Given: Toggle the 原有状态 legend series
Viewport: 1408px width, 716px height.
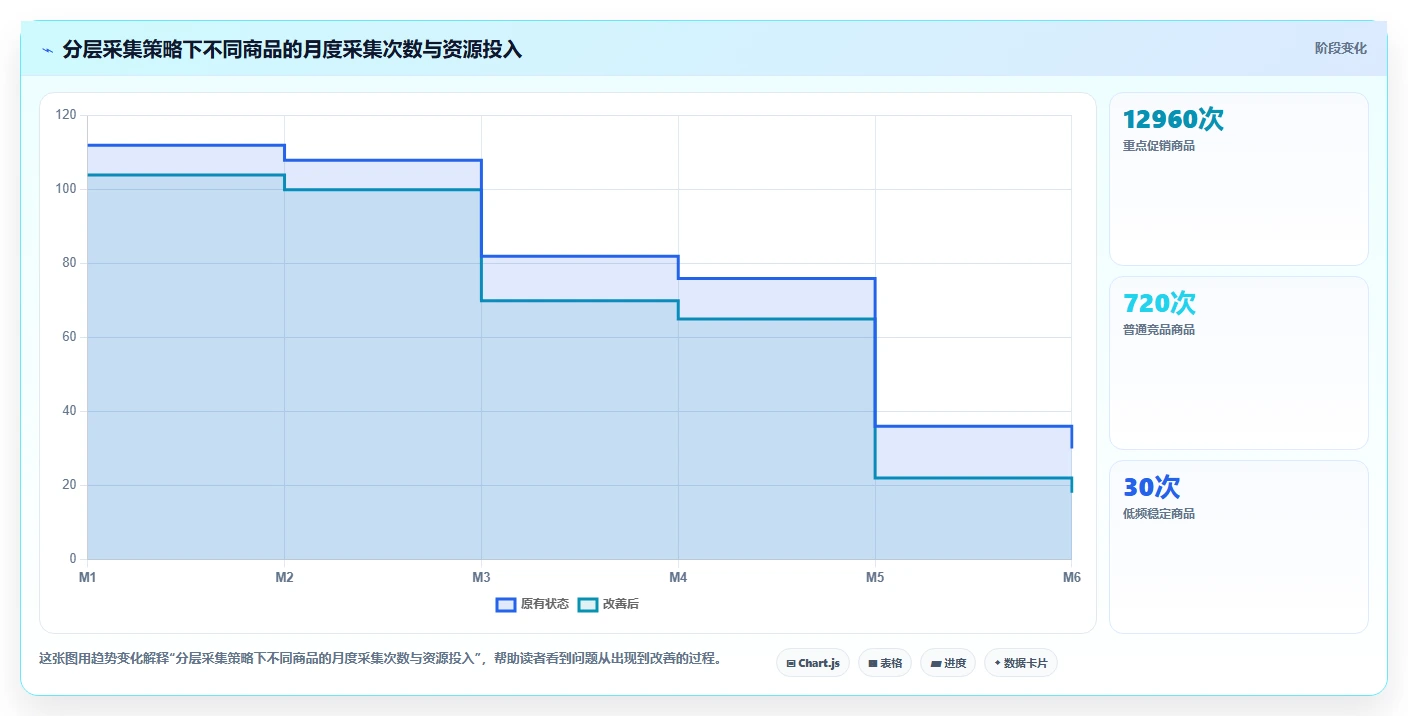Looking at the screenshot, I should [533, 604].
